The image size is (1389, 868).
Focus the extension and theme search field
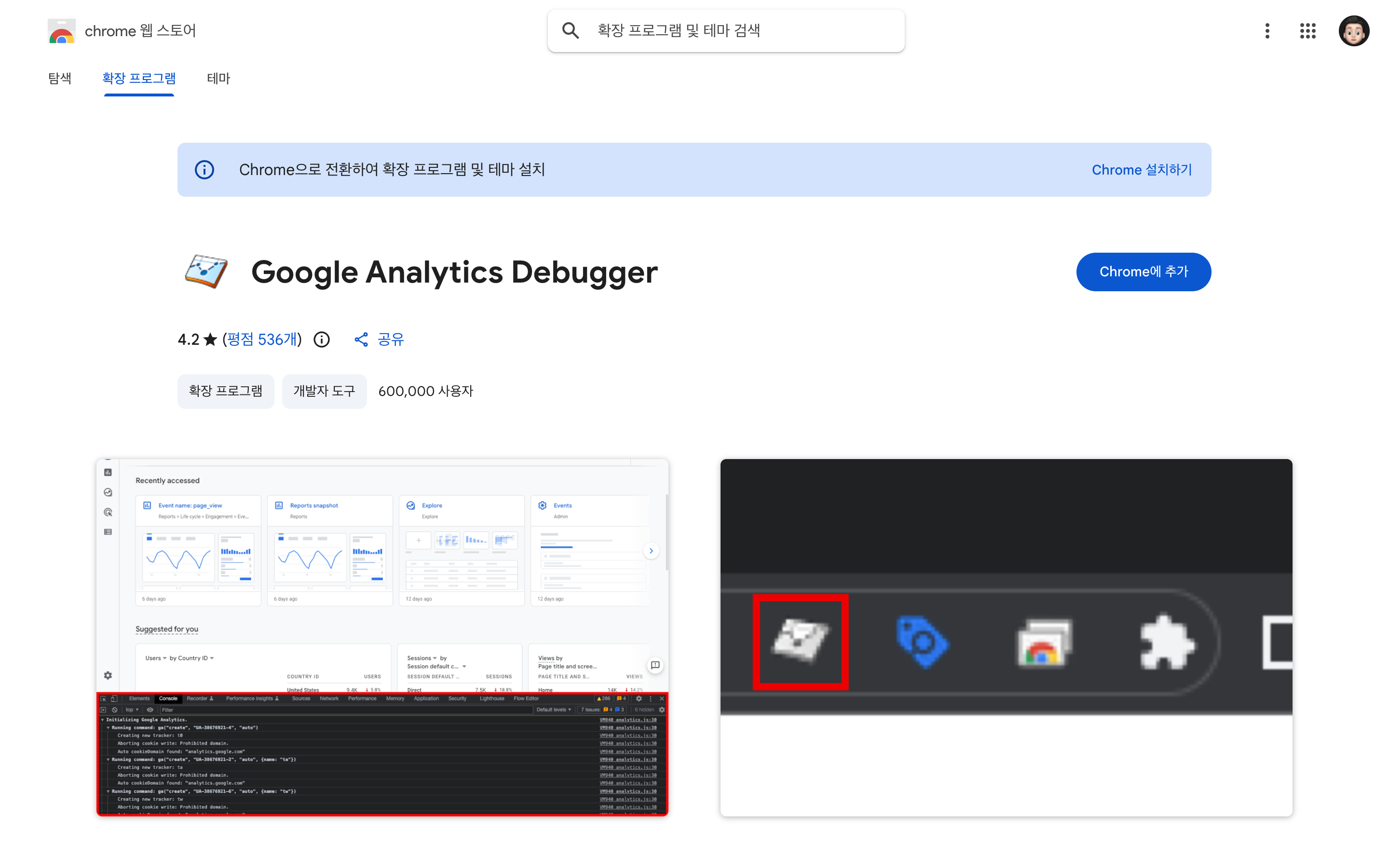click(x=726, y=31)
